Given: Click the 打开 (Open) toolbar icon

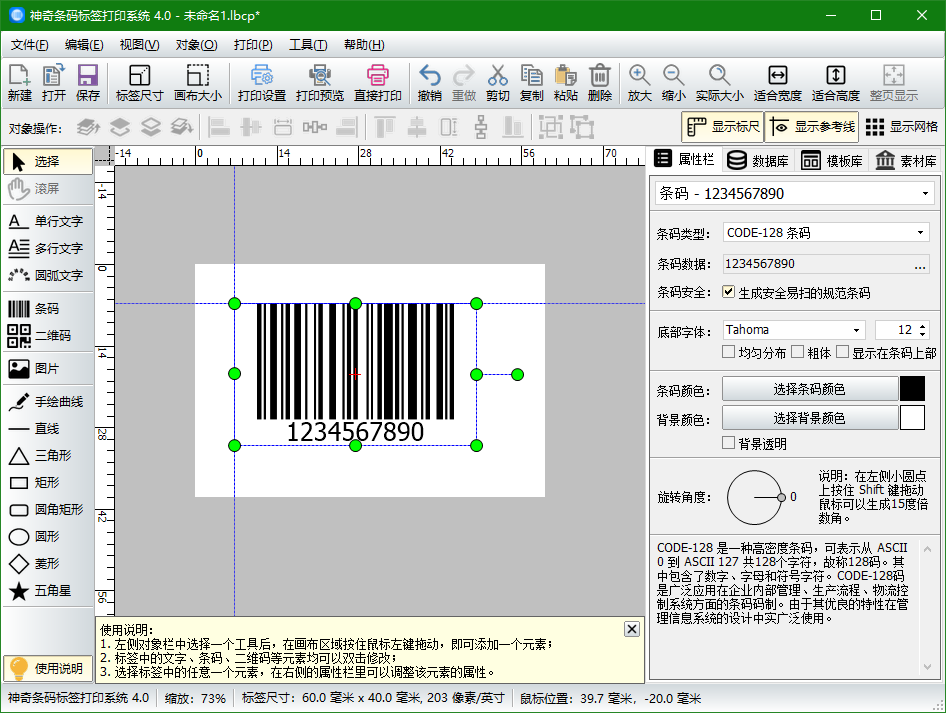Looking at the screenshot, I should coord(54,83).
